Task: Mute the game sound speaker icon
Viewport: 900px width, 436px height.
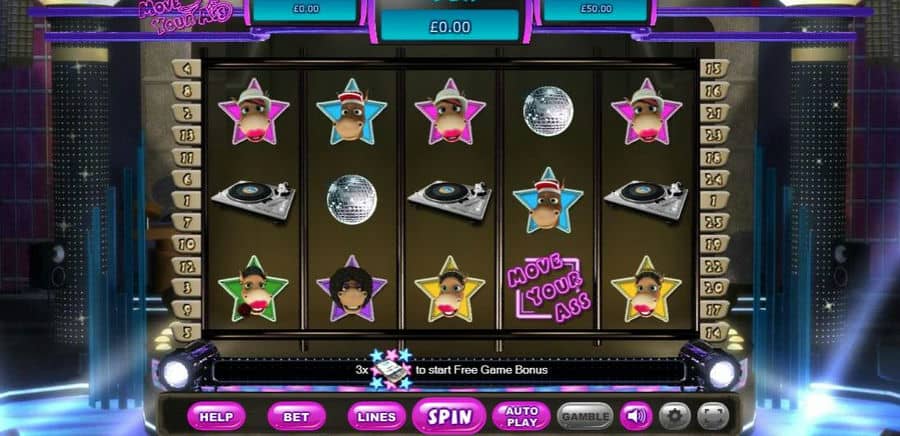Action: pos(635,416)
